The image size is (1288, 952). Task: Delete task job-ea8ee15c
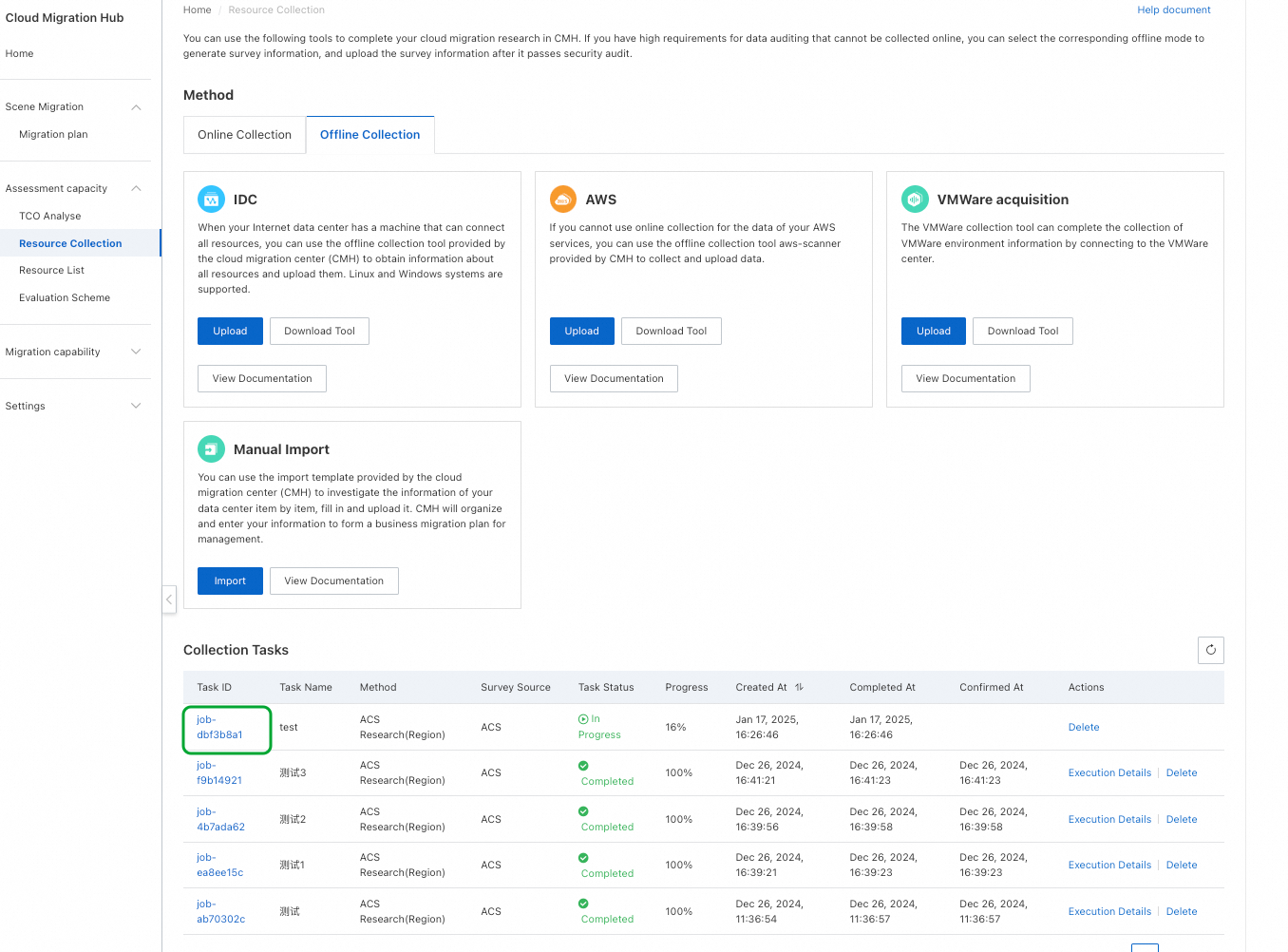tap(1182, 866)
